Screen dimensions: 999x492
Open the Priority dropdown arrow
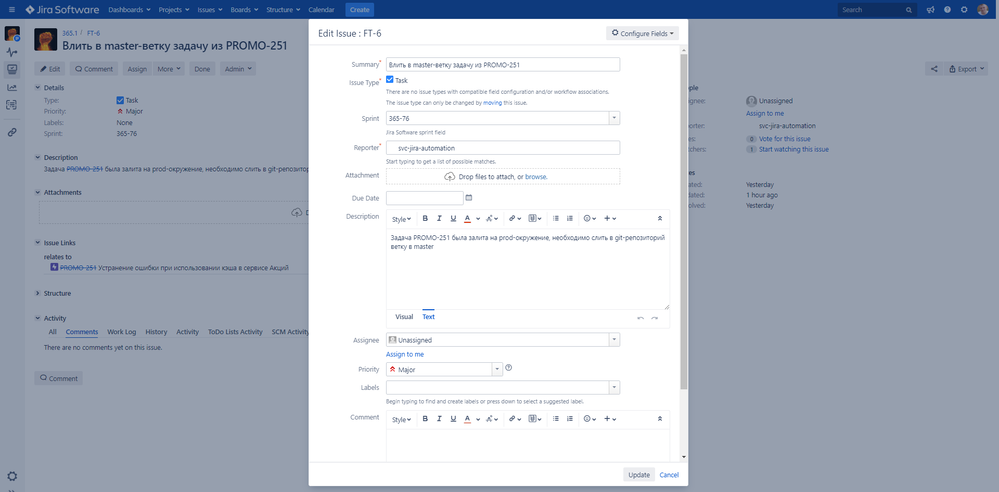(497, 370)
